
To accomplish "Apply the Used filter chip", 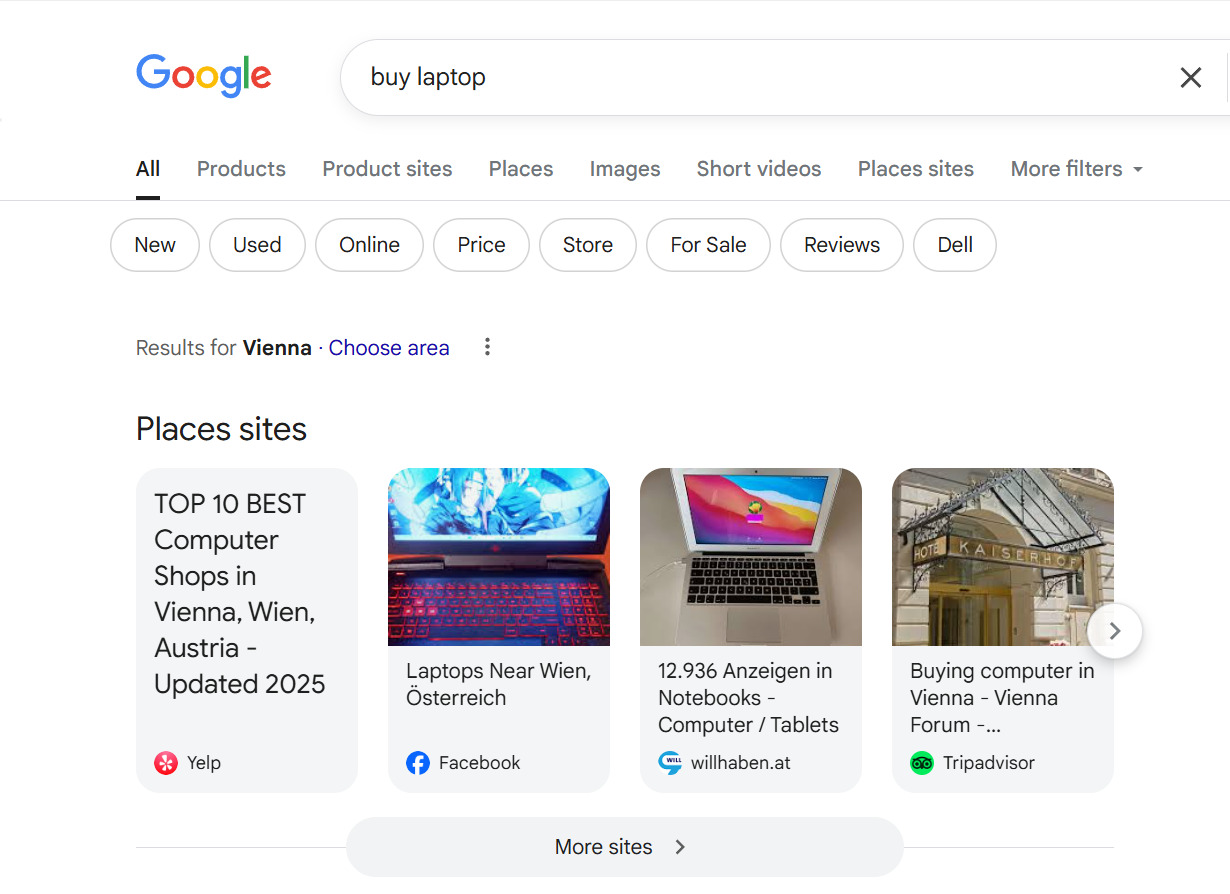I will [257, 245].
